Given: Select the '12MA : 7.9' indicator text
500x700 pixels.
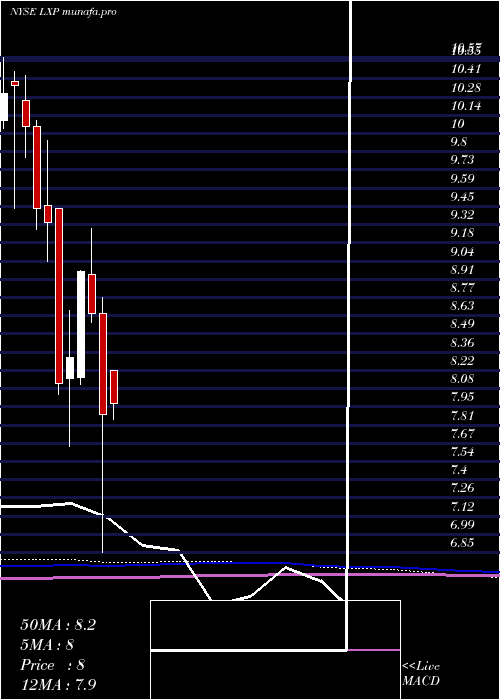Looking at the screenshot, I should tap(59, 684).
